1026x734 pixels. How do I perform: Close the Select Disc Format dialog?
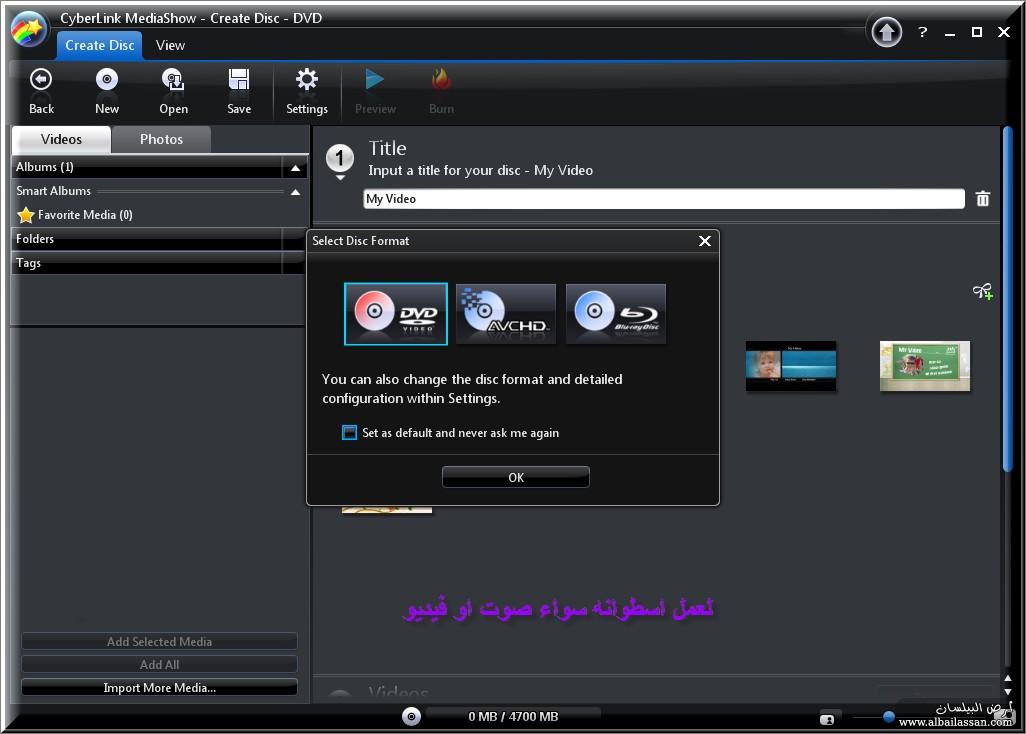pyautogui.click(x=705, y=241)
